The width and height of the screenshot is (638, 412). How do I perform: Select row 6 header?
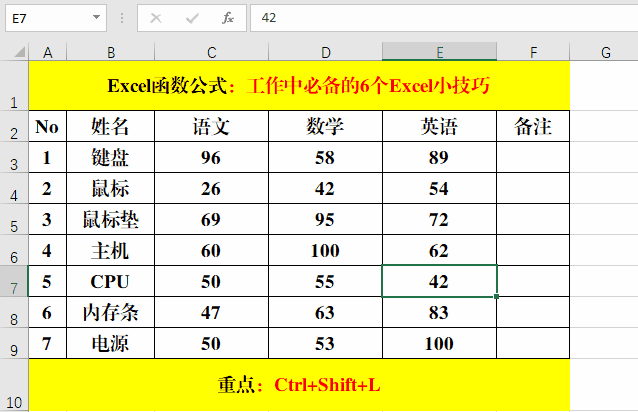click(14, 250)
